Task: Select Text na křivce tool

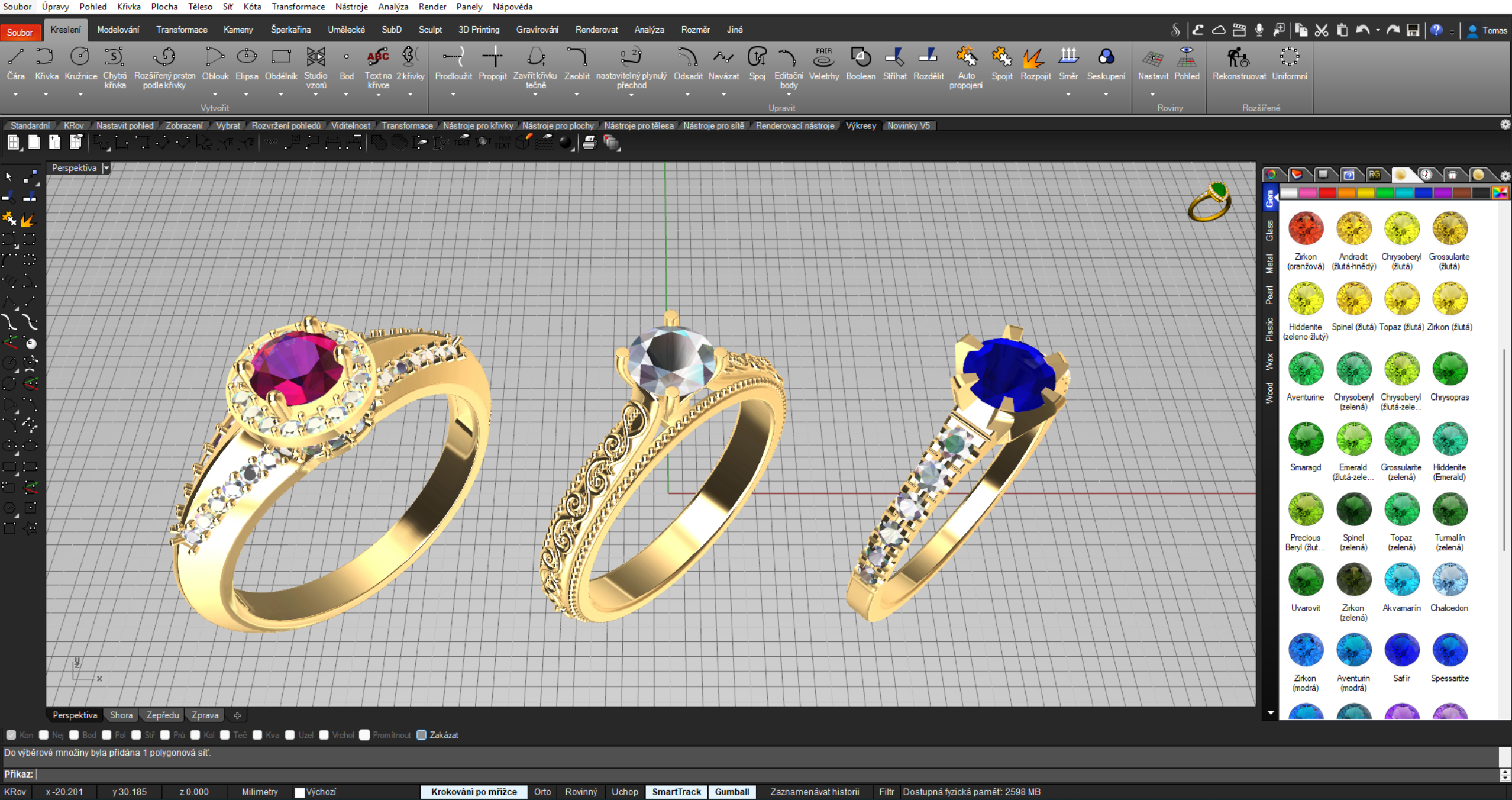Action: (x=378, y=67)
